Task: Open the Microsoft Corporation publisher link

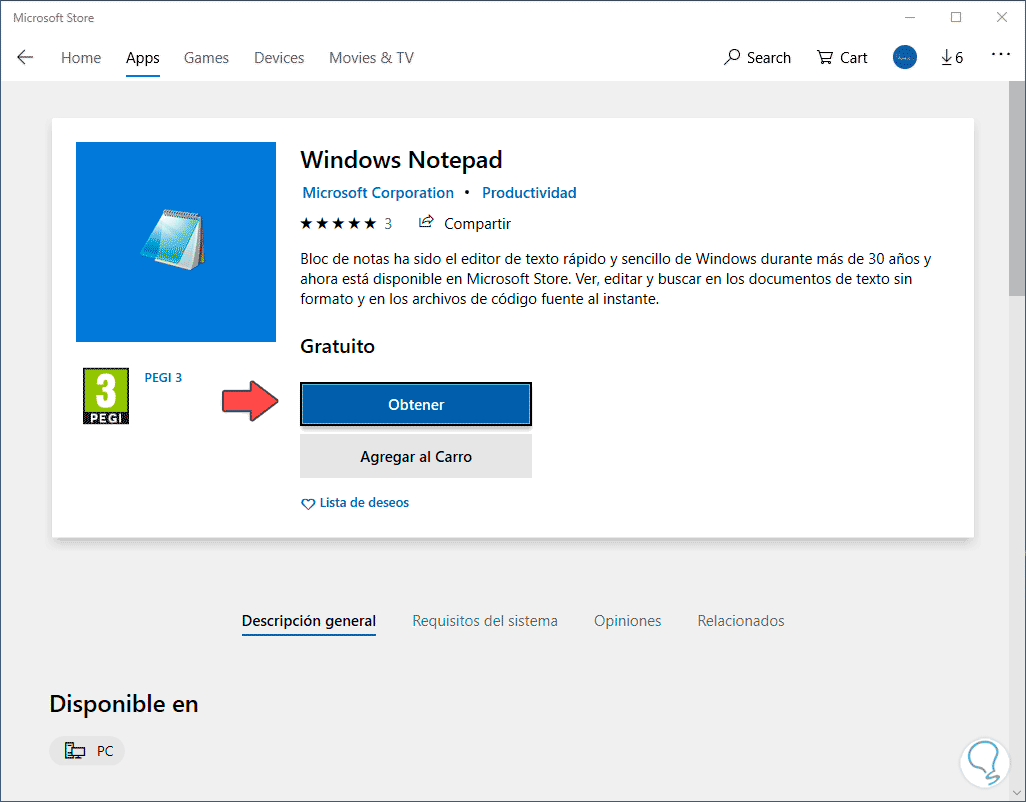Action: pos(378,193)
